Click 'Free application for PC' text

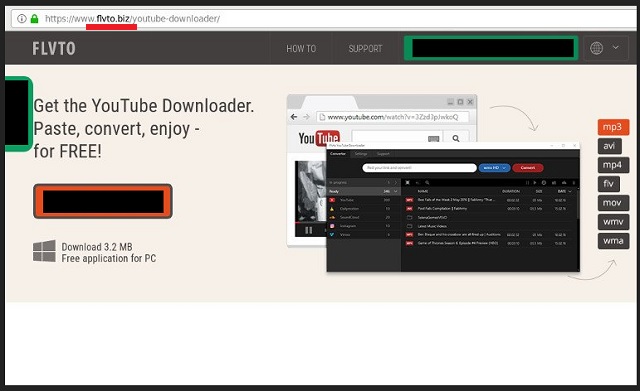tap(109, 258)
